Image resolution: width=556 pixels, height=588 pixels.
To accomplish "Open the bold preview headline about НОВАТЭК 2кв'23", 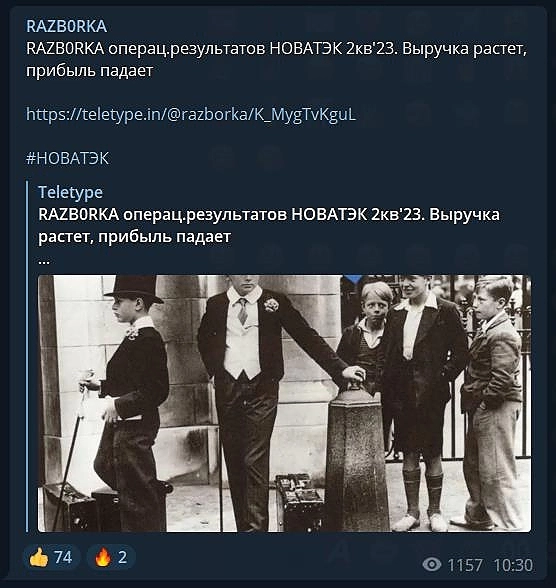I will click(x=269, y=225).
